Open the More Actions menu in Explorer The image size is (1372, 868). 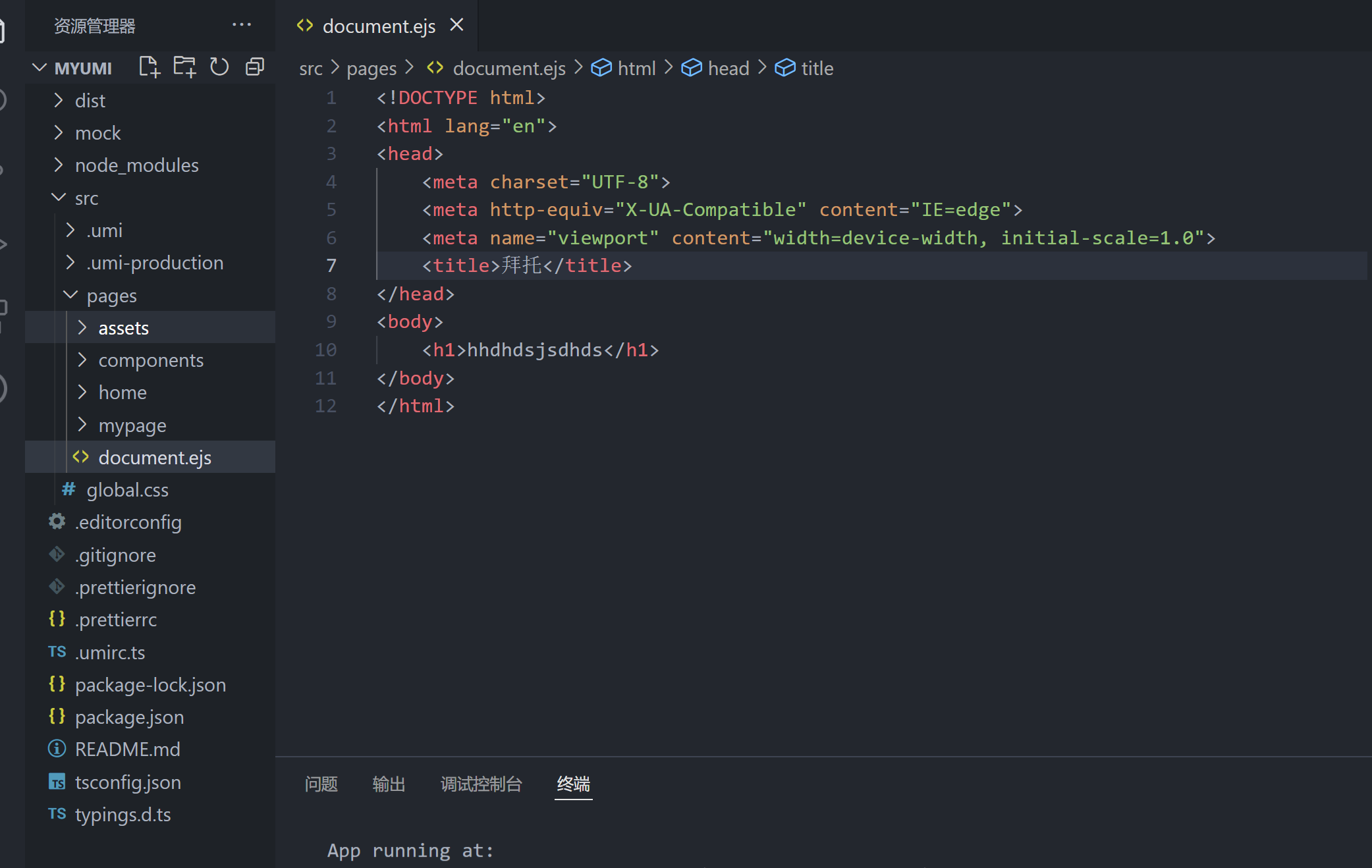(242, 24)
